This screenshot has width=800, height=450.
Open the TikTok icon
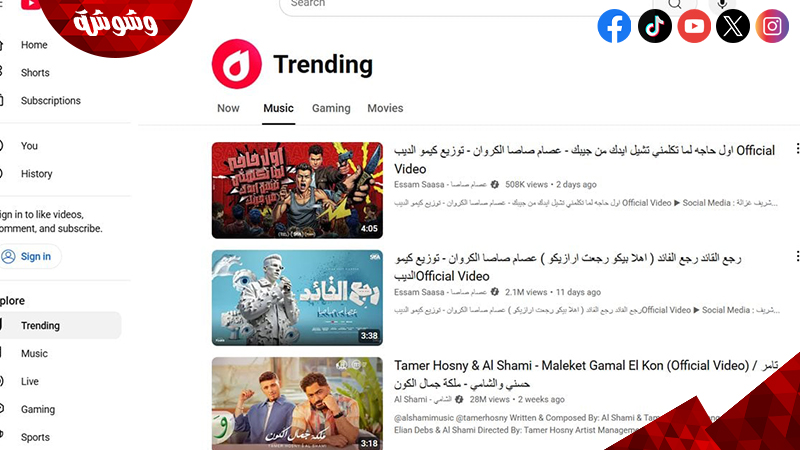coord(655,26)
